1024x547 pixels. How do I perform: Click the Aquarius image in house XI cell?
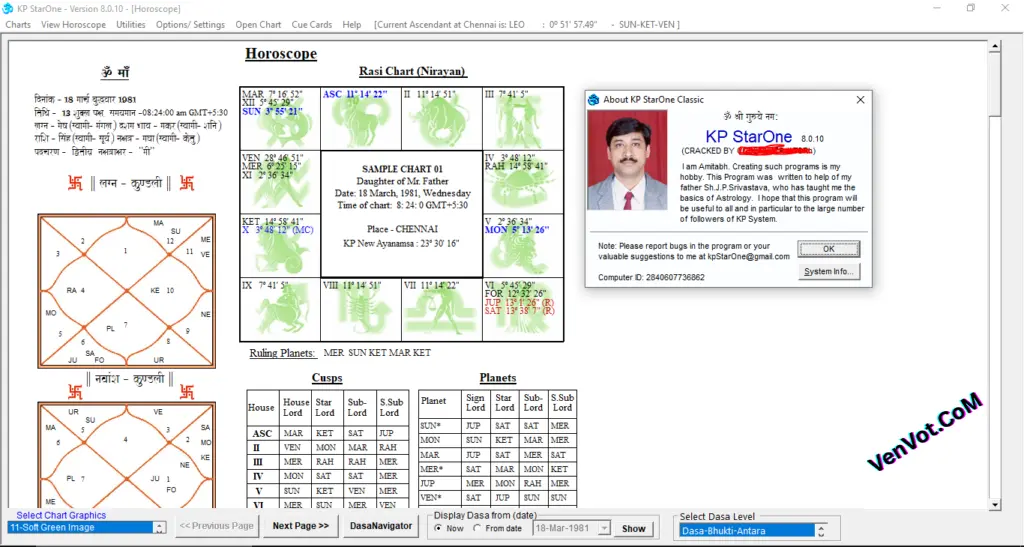coord(280,185)
